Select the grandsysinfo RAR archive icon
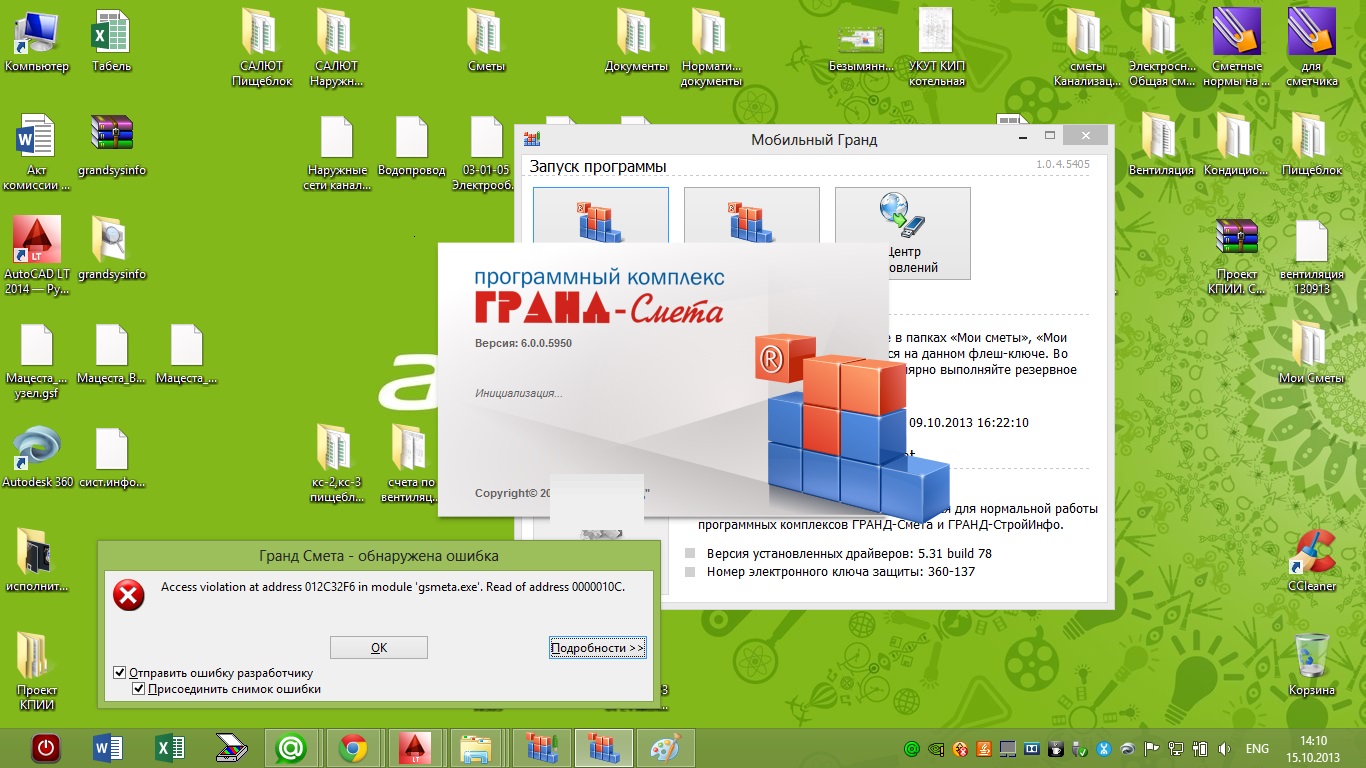The height and width of the screenshot is (768, 1366). (x=111, y=146)
